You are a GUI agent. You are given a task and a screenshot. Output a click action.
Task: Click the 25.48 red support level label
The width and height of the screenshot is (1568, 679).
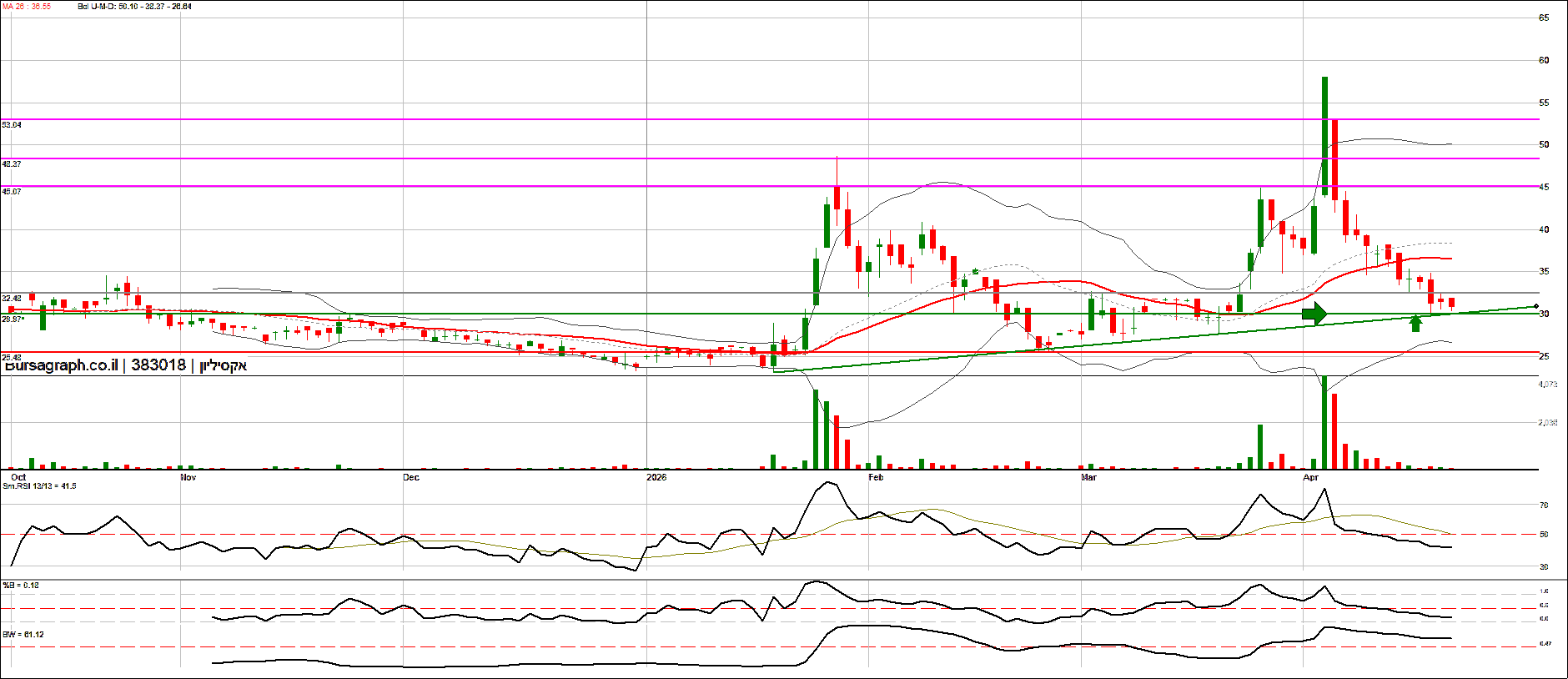pos(12,357)
